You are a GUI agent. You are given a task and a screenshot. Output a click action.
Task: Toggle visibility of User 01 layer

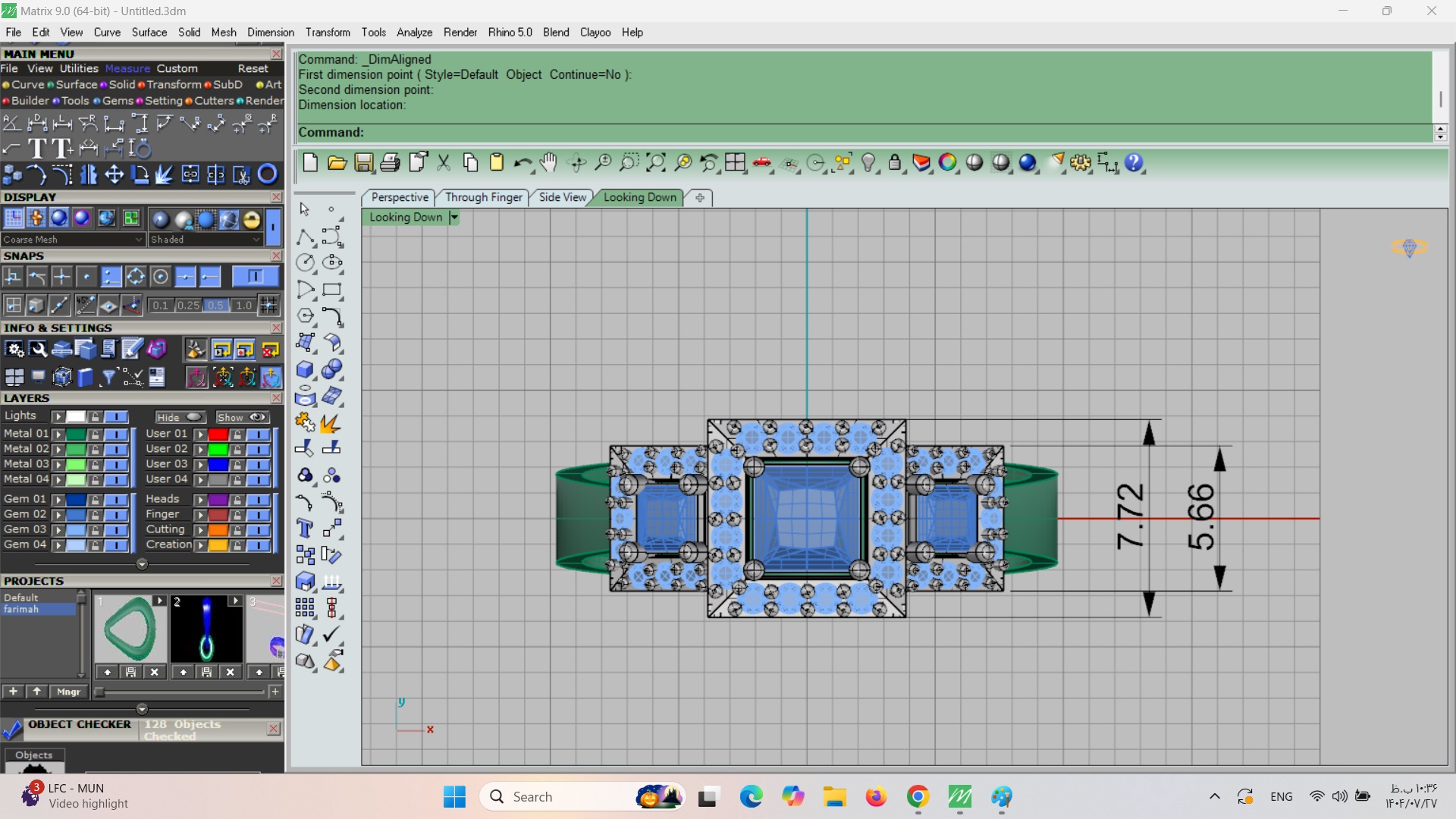pyautogui.click(x=258, y=435)
